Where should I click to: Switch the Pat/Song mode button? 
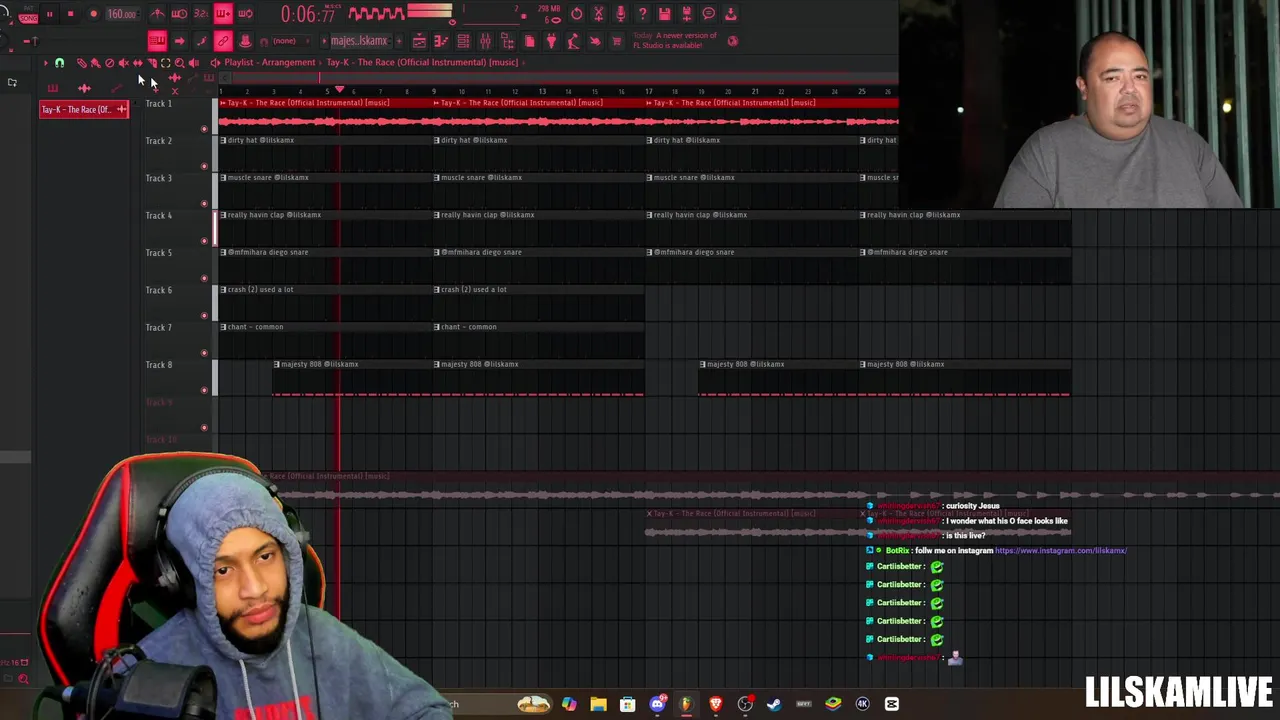28,14
